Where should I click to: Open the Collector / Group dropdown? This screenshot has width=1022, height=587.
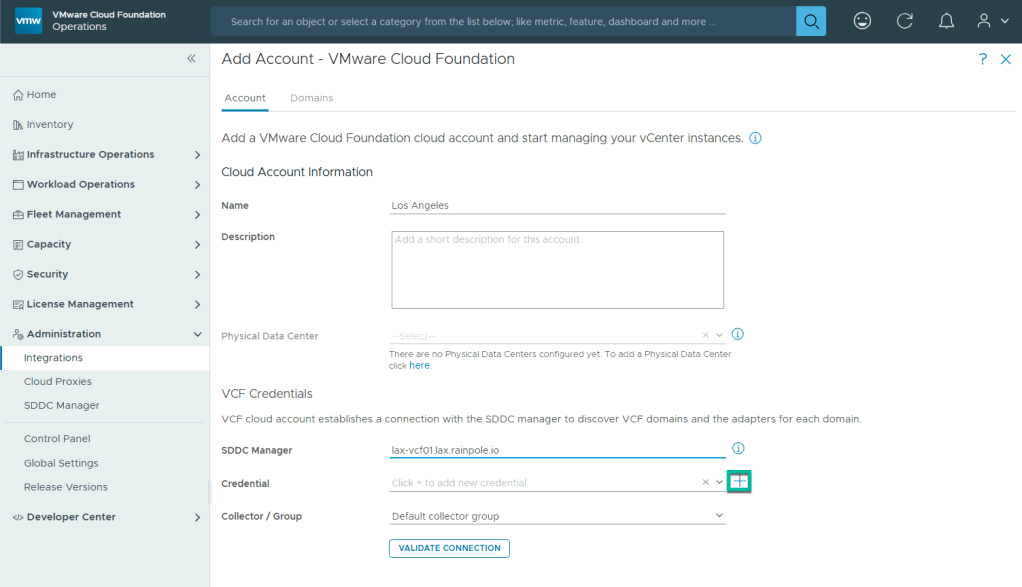click(x=557, y=516)
